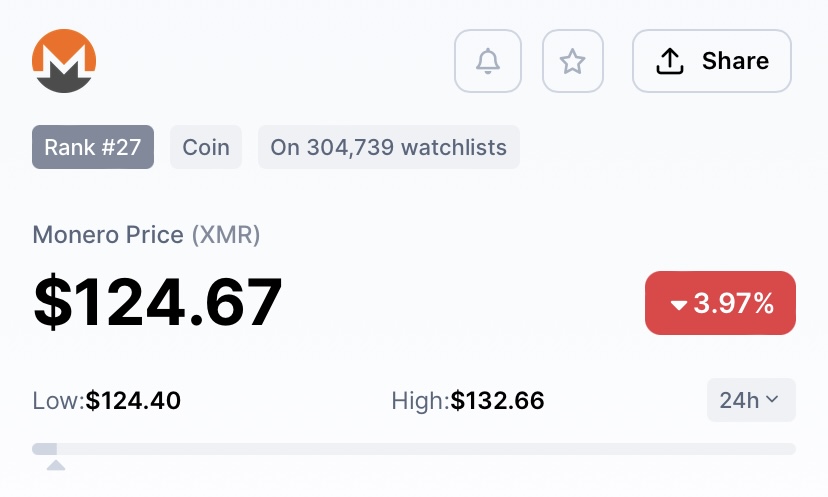828x497 pixels.
Task: Click the Share button
Action: pyautogui.click(x=711, y=61)
